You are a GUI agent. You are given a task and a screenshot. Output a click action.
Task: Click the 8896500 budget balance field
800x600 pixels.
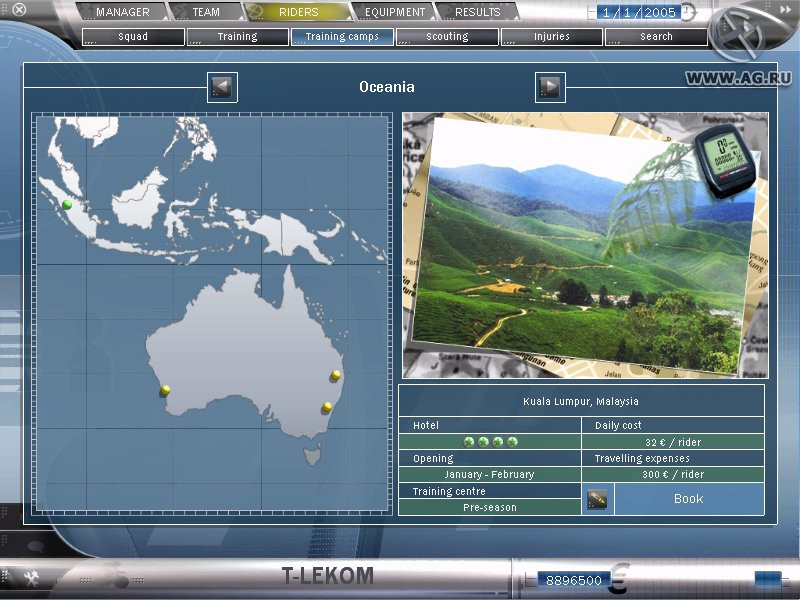(x=573, y=580)
